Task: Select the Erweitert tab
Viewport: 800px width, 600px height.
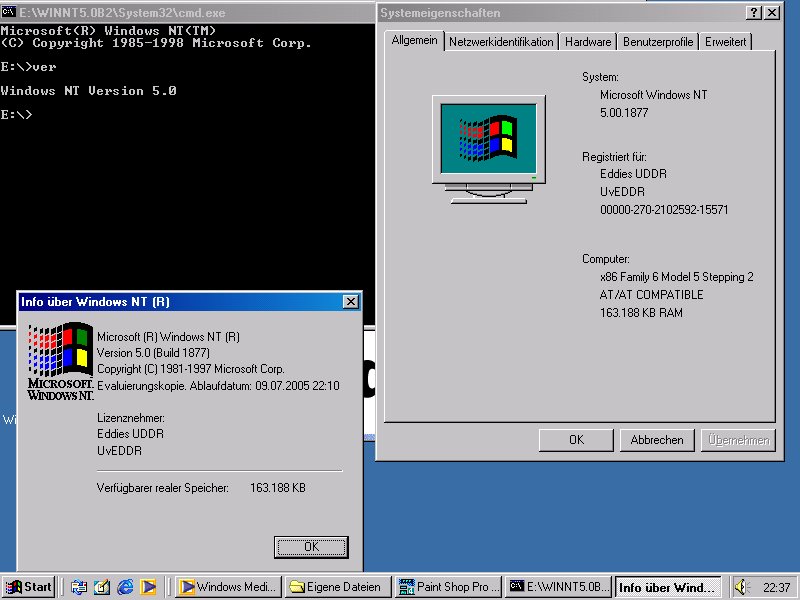Action: pyautogui.click(x=725, y=42)
